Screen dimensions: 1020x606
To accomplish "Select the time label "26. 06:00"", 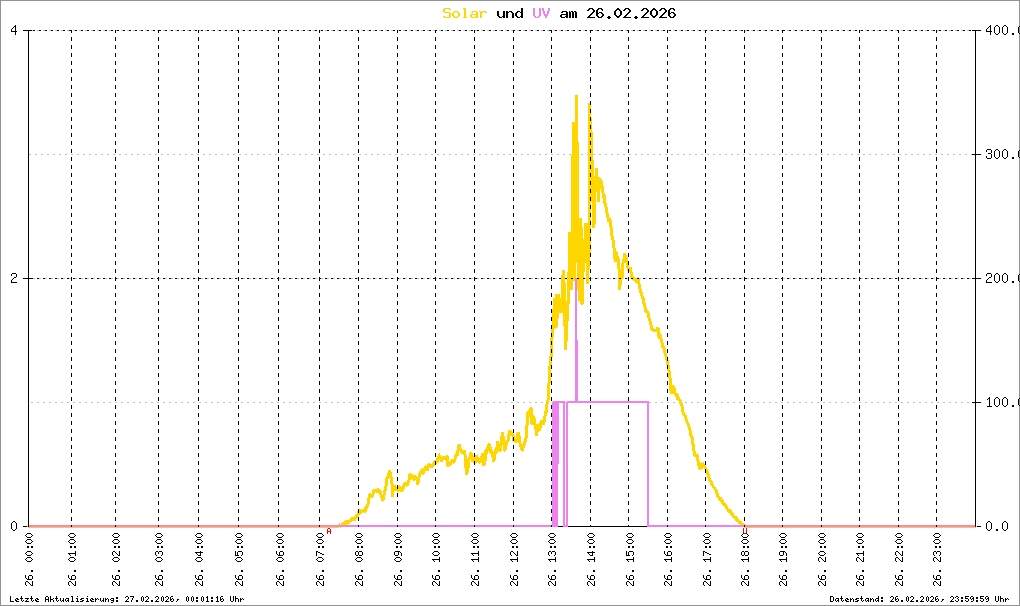I will 280,560.
